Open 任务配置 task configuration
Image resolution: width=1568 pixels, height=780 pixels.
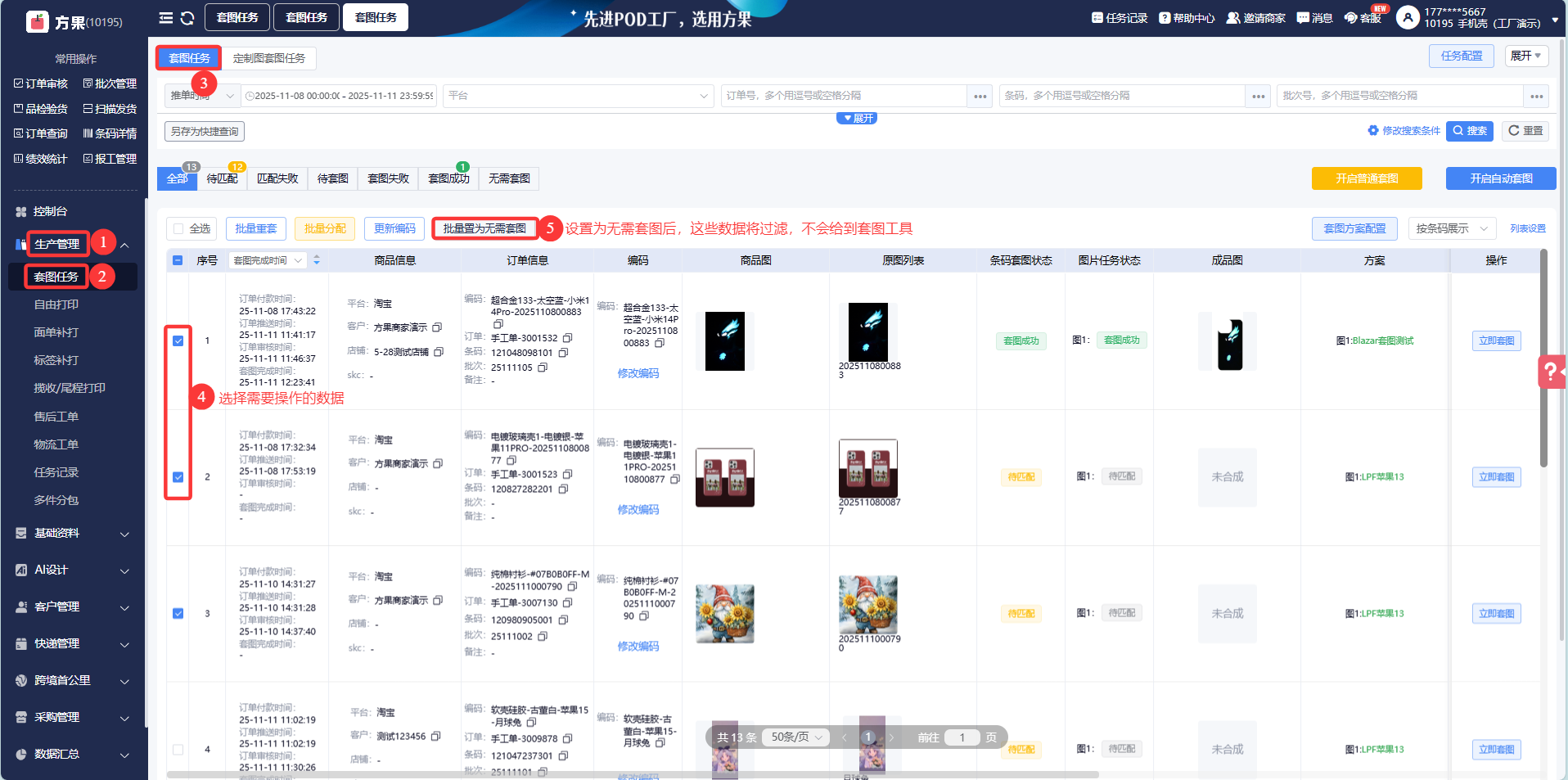pos(1462,56)
